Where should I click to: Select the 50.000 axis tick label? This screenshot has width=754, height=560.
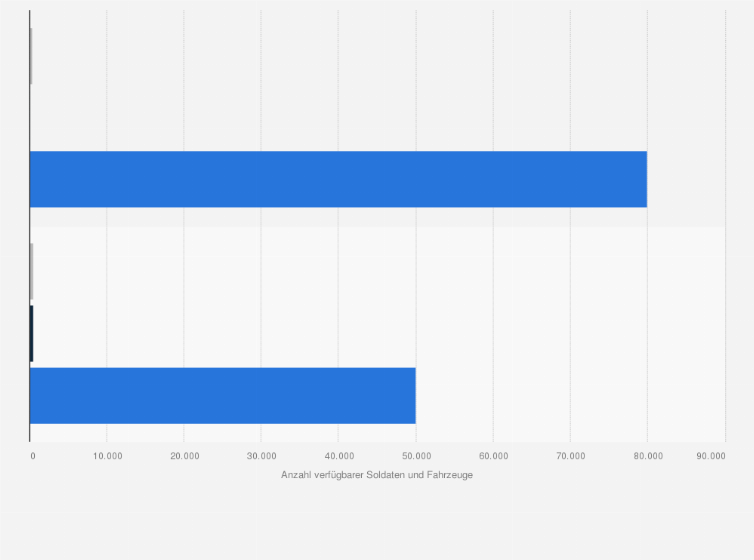(x=416, y=456)
